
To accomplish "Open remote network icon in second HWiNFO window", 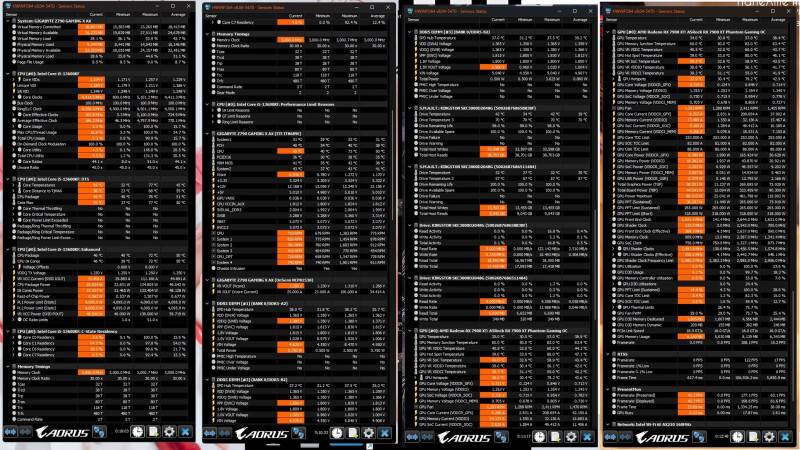I will [299, 434].
